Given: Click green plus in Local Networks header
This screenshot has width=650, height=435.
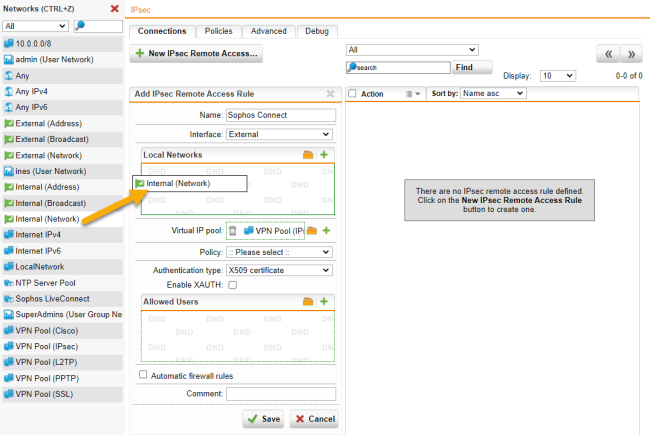Looking at the screenshot, I should 324,155.
